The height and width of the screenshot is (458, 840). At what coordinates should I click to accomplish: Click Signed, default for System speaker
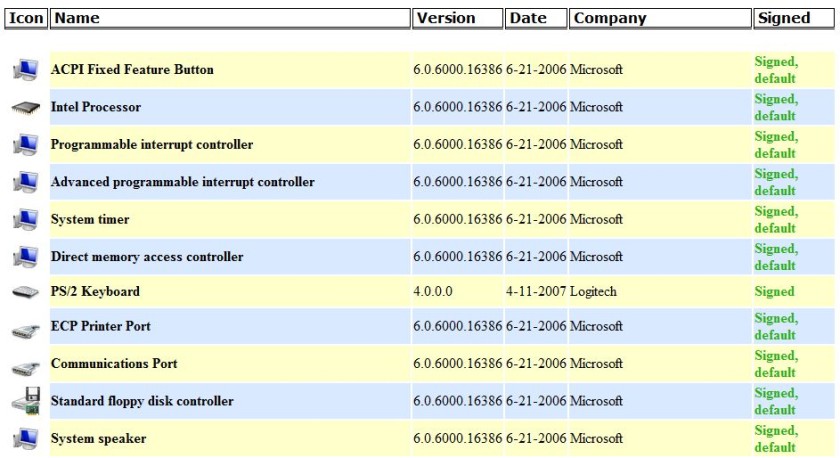tap(776, 439)
